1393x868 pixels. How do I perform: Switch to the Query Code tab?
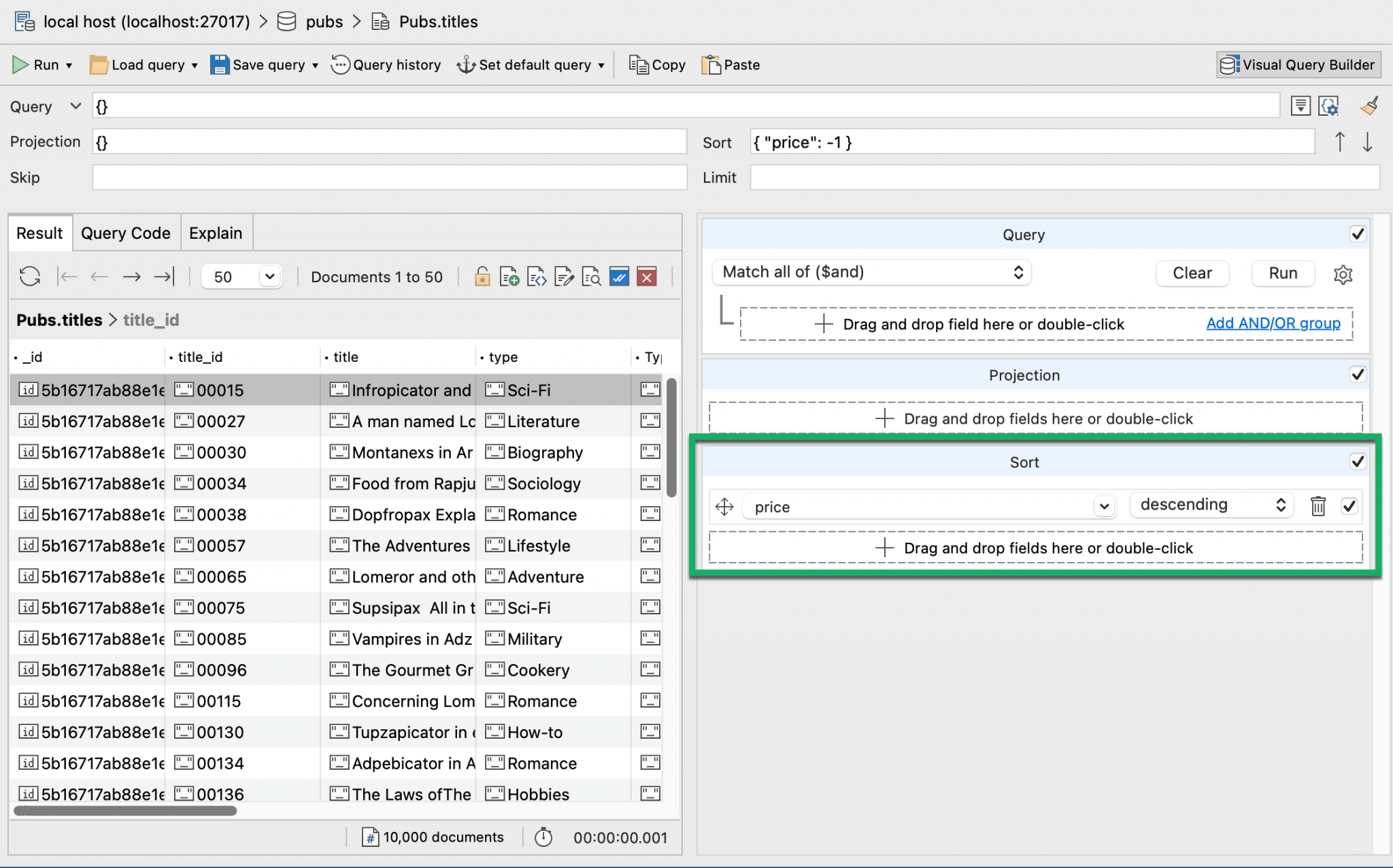[x=125, y=233]
